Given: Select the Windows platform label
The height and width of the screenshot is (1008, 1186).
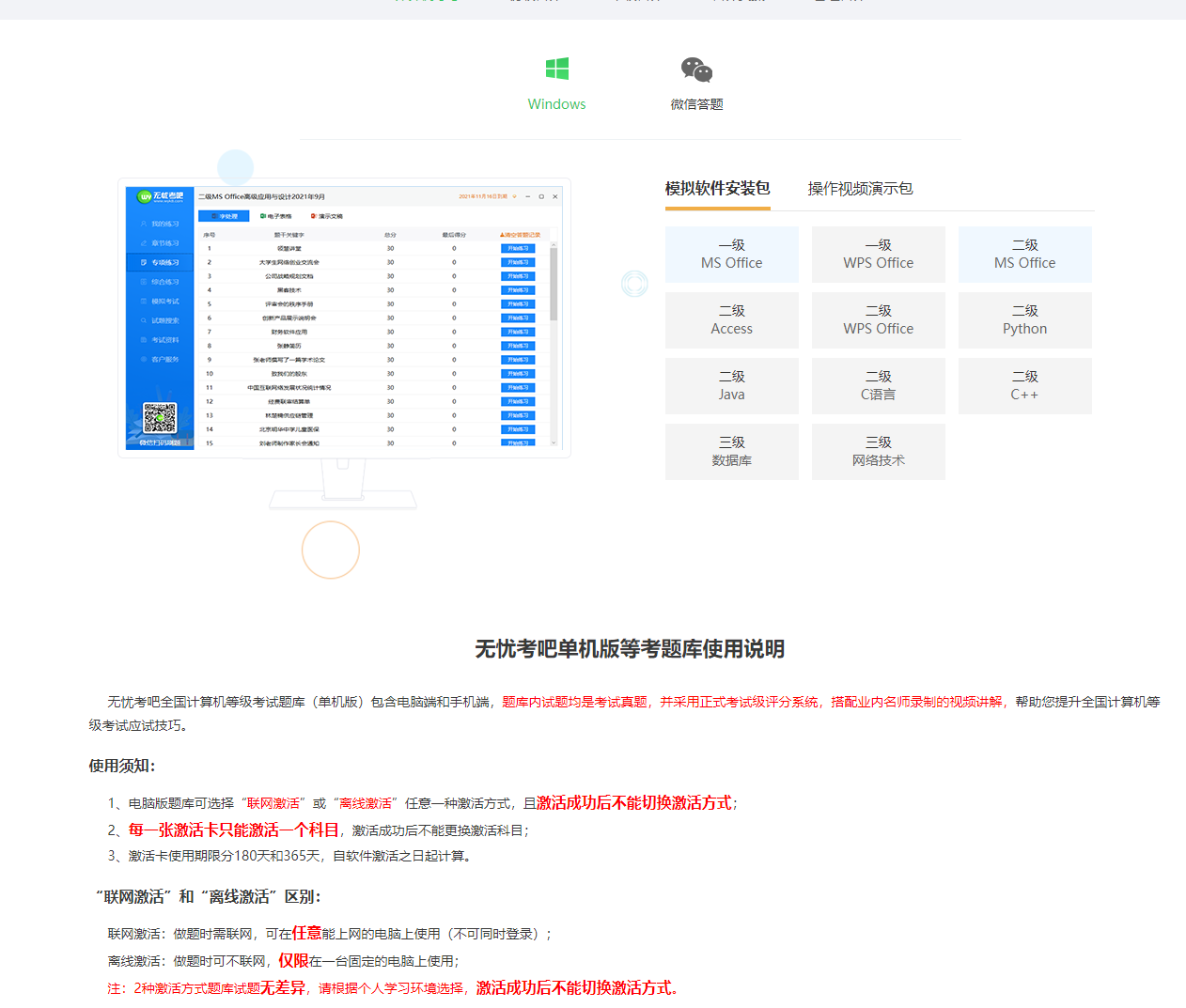Looking at the screenshot, I should pyautogui.click(x=556, y=104).
